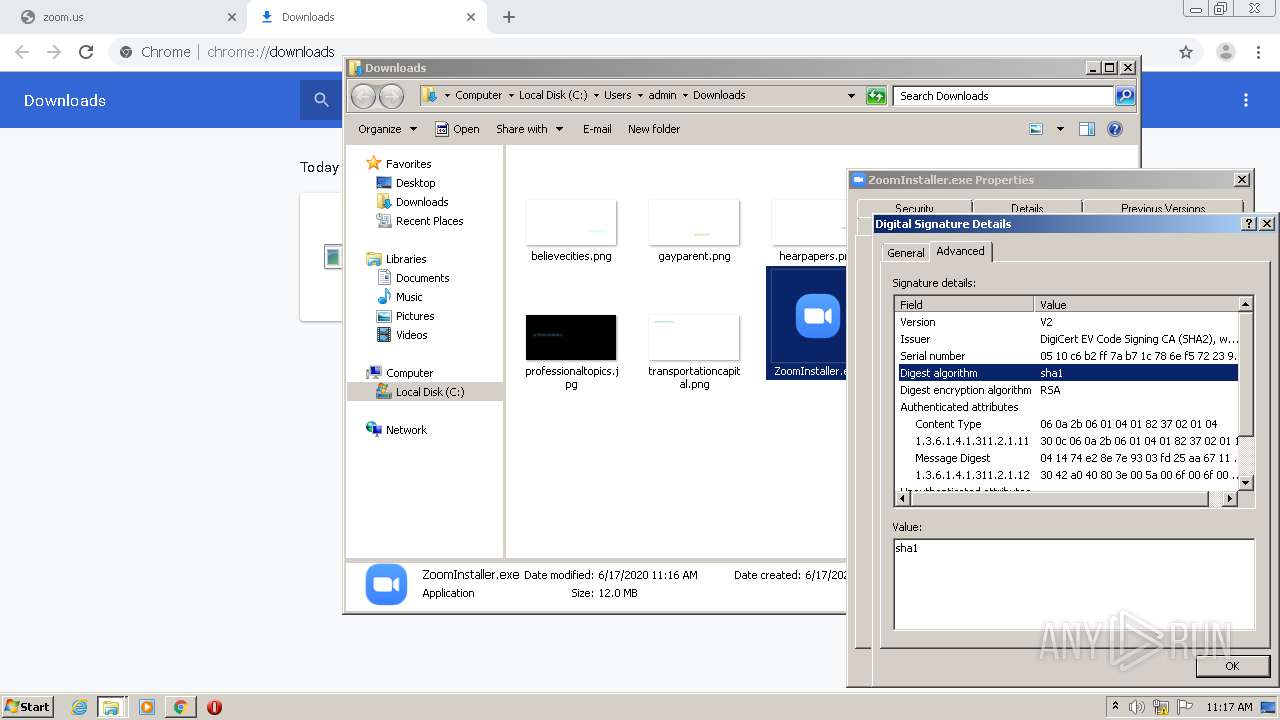
Task: Toggle the preview pane icon
Action: pyautogui.click(x=1087, y=129)
